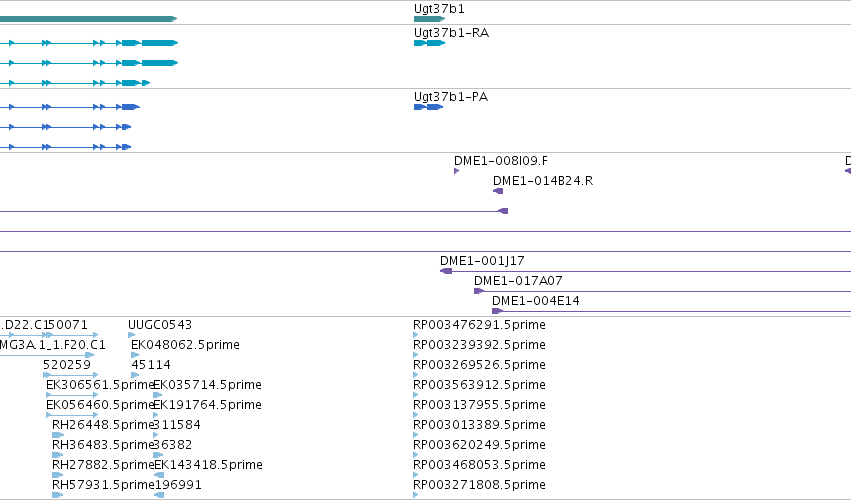851x500 pixels.
Task: Click the RP003476291.5prime EST label
Action: (x=479, y=325)
